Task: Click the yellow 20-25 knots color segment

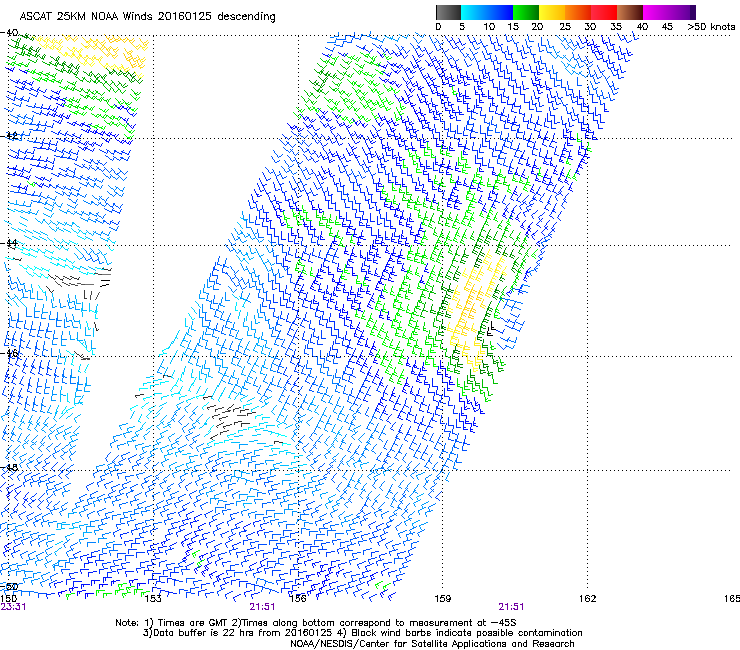Action: [552, 12]
